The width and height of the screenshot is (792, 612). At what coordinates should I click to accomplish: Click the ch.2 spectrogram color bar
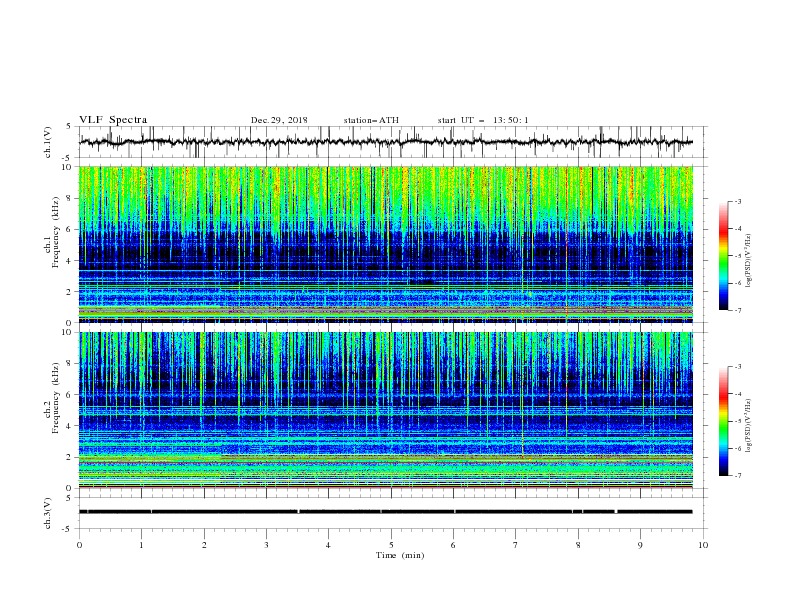pyautogui.click(x=723, y=421)
